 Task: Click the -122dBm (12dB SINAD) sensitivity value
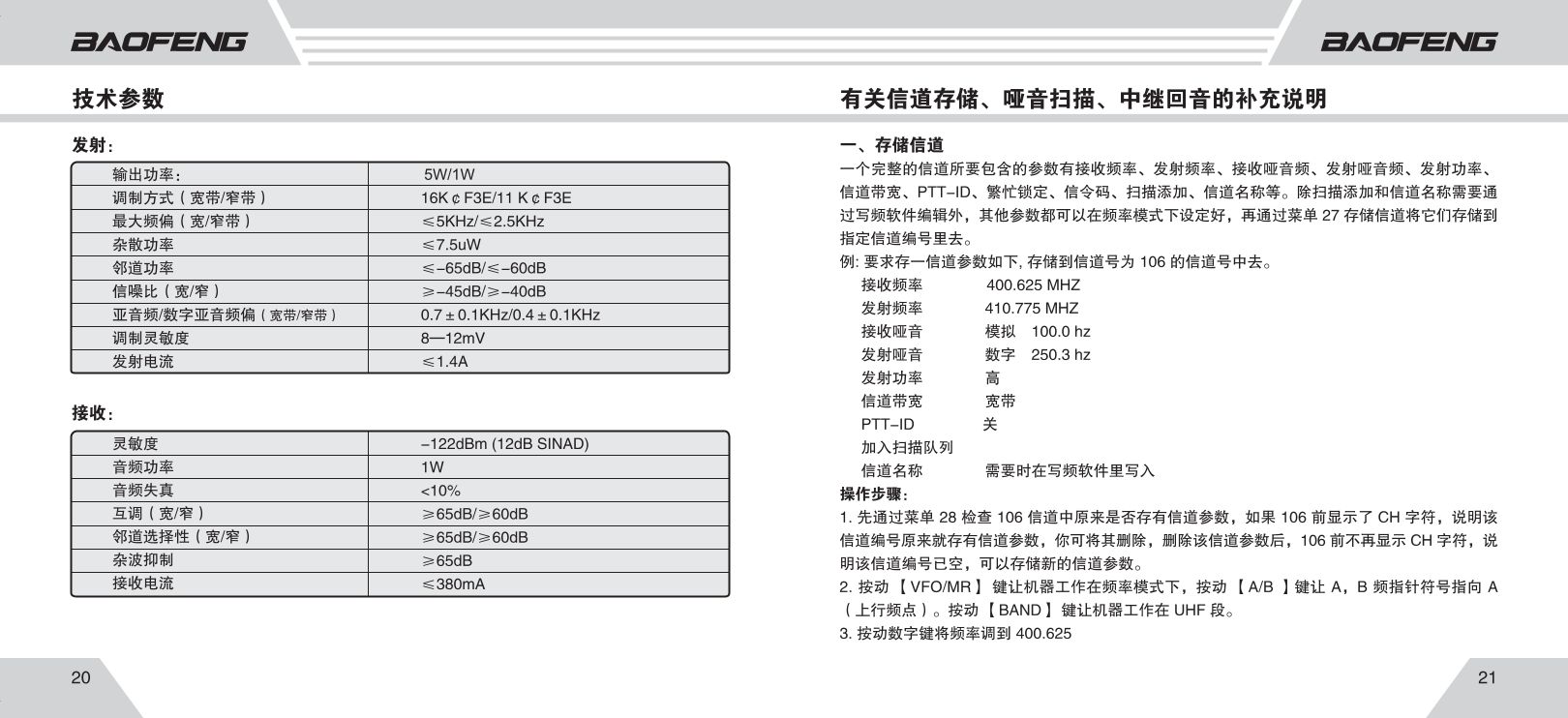(x=504, y=444)
